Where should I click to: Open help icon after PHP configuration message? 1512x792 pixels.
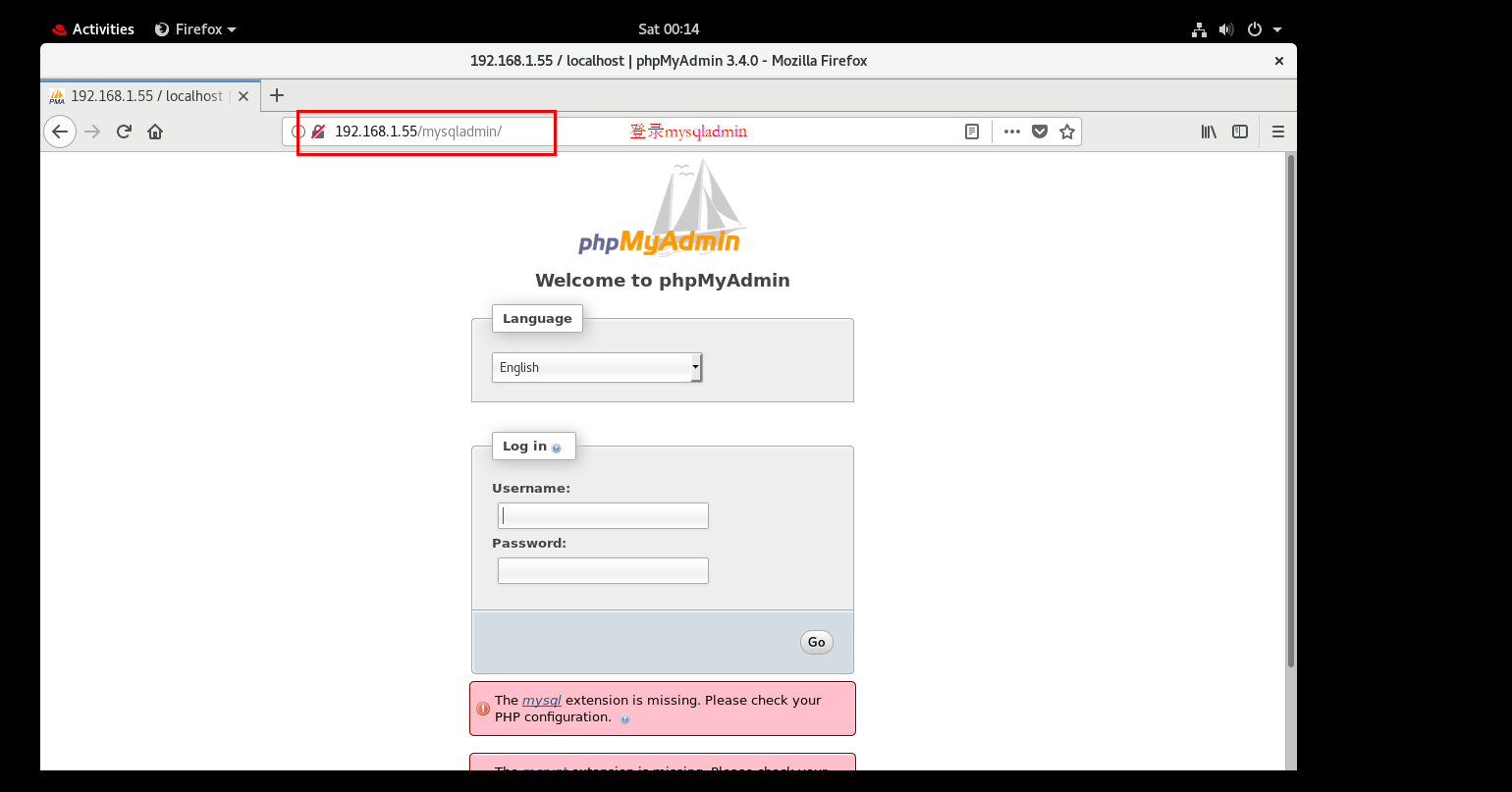click(624, 718)
